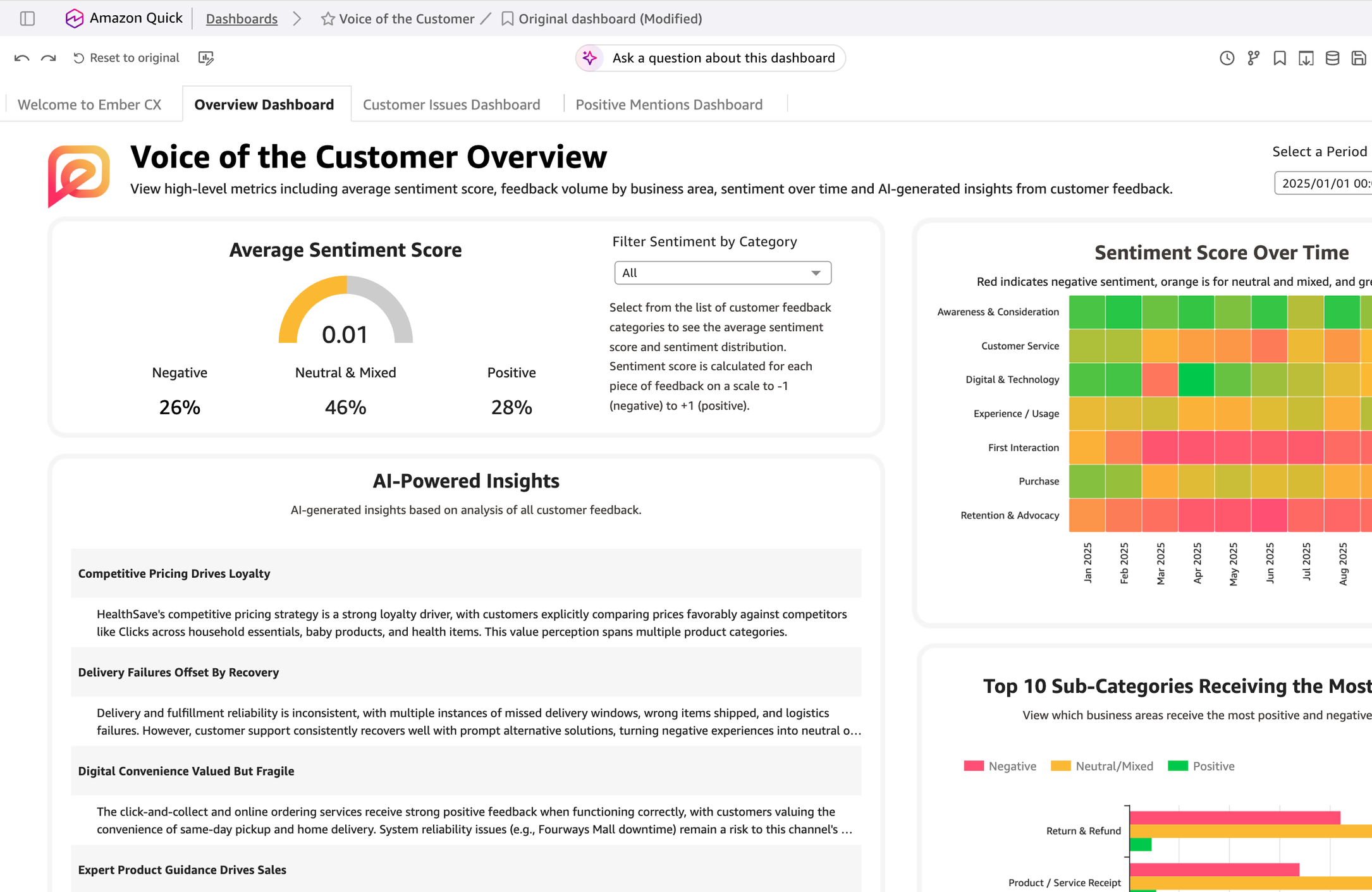Toggle the left sidebar panel icon

click(x=27, y=18)
